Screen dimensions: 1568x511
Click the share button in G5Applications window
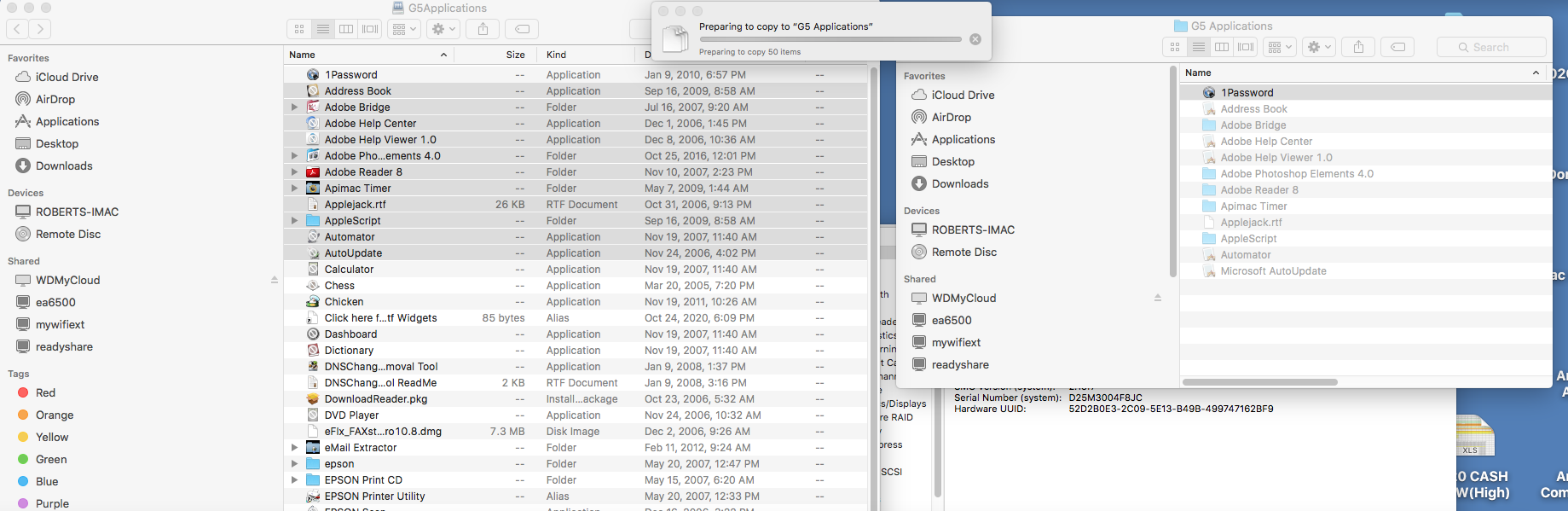pyautogui.click(x=483, y=29)
